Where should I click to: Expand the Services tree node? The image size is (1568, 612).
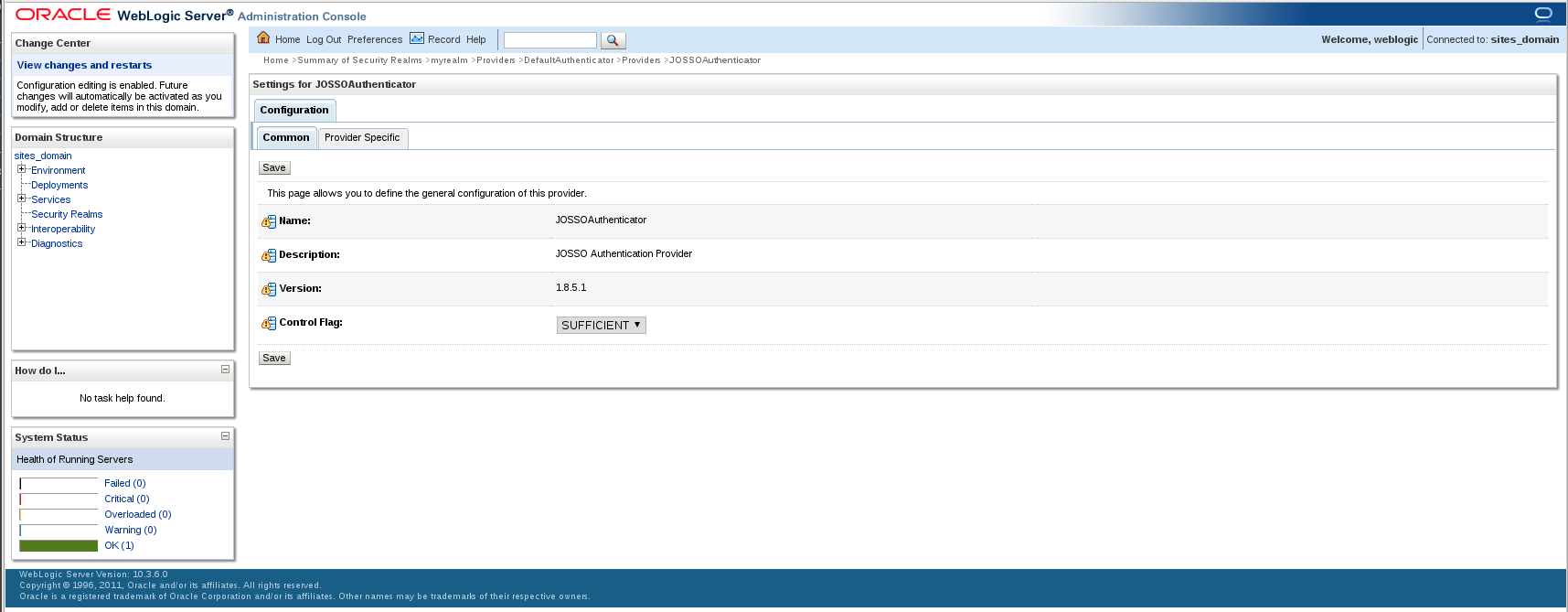(x=22, y=199)
